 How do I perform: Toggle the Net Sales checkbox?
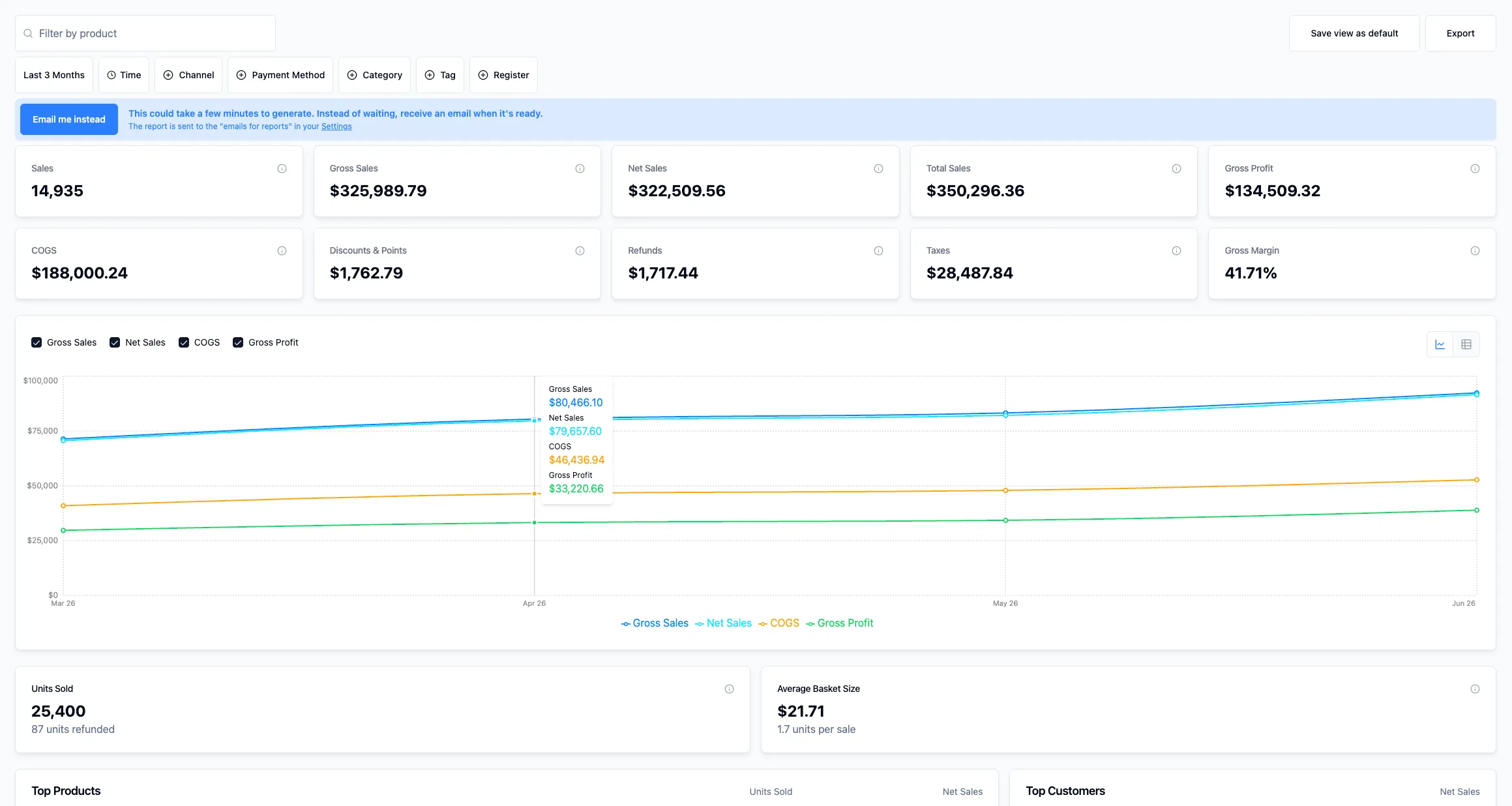pos(115,342)
